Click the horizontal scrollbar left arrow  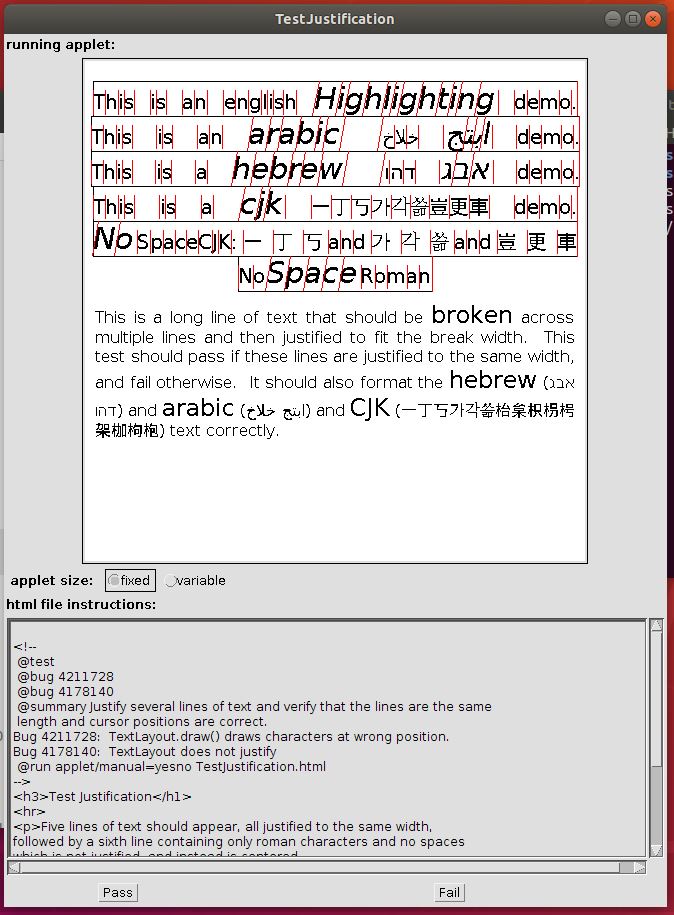13,867
